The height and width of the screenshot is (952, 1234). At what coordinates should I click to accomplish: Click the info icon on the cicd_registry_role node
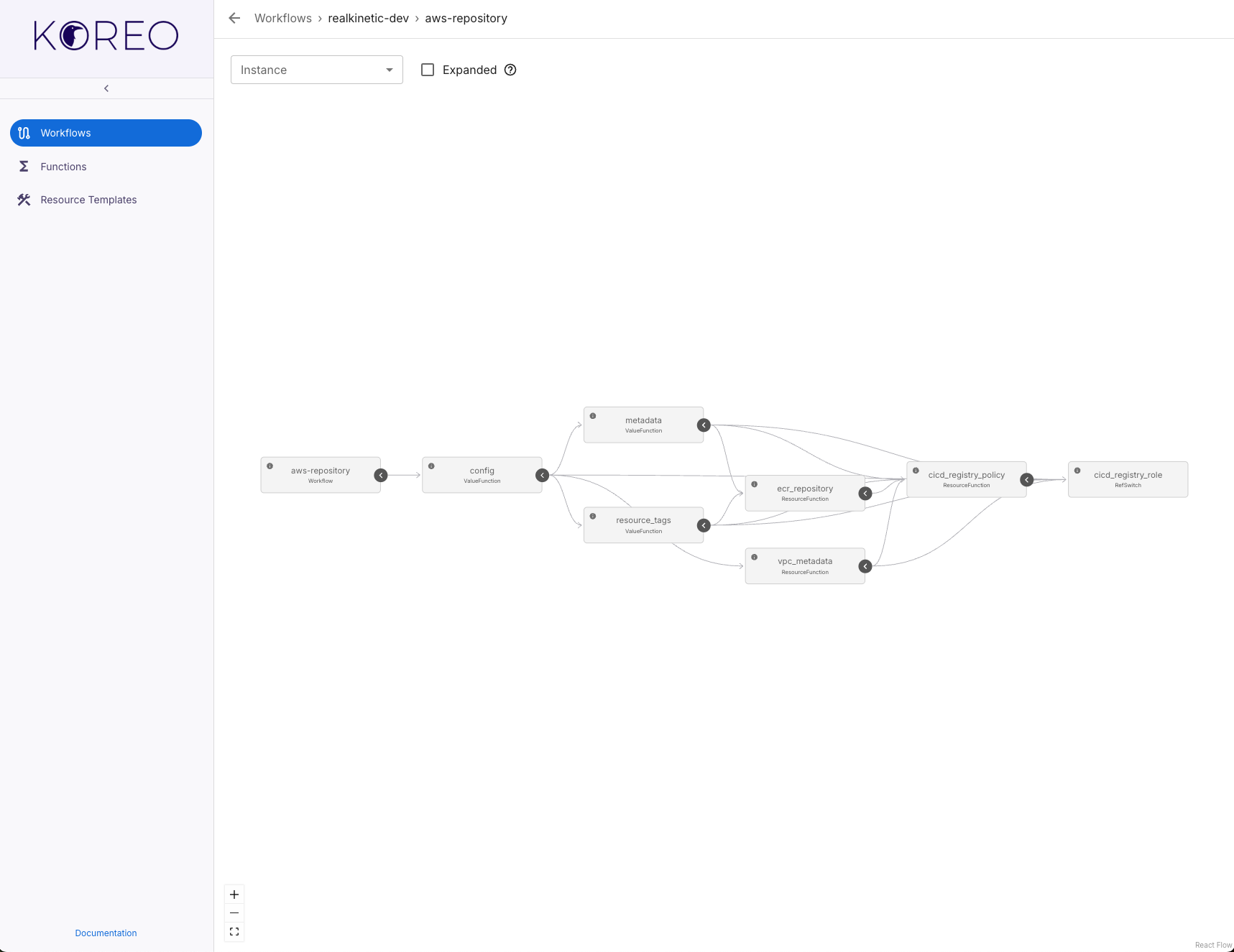(1077, 470)
